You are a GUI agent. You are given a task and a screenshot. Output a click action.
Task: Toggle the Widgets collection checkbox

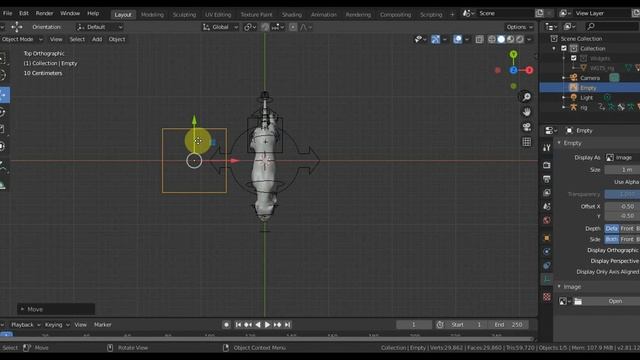573,58
